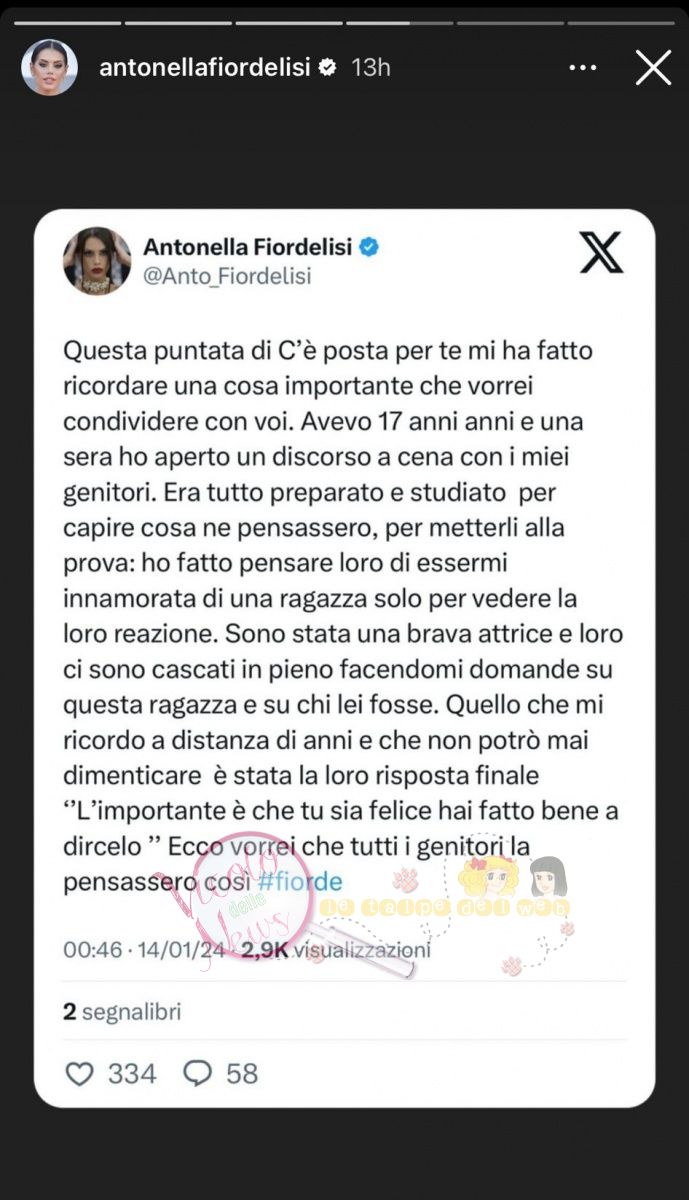Viewport: 689px width, 1200px height.
Task: Open the @Anto_Fiordelisi handle
Action: [x=227, y=276]
